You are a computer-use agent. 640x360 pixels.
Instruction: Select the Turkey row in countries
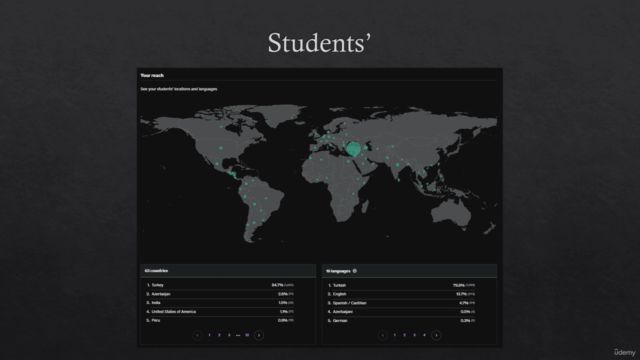pos(220,285)
